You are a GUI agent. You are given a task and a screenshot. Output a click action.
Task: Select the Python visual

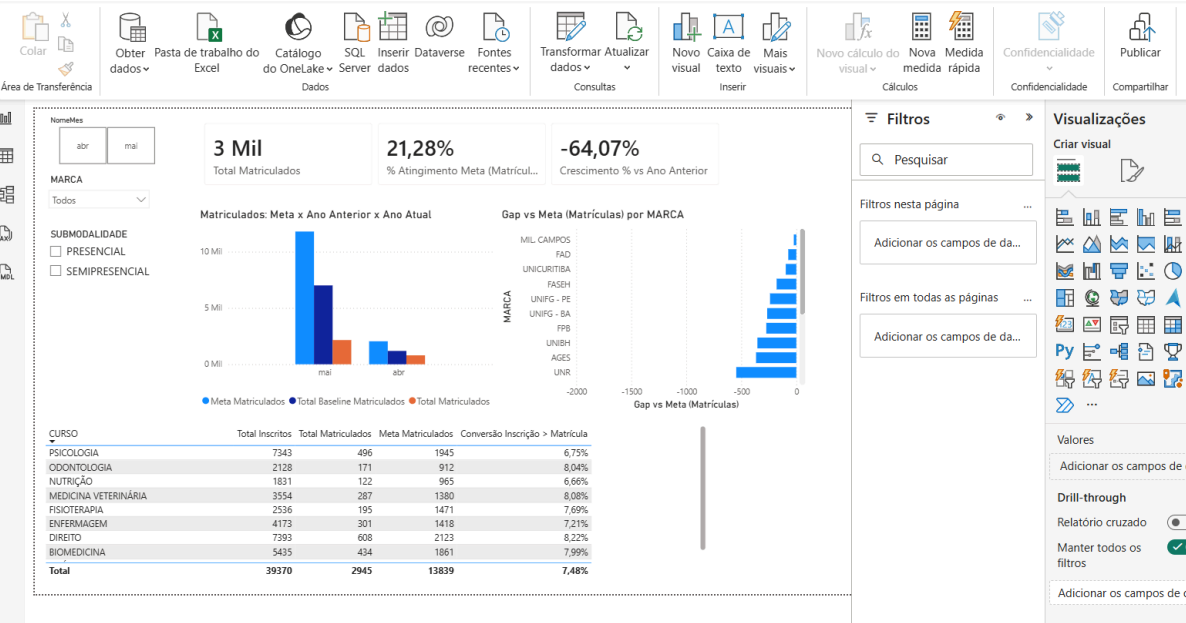(x=1064, y=352)
